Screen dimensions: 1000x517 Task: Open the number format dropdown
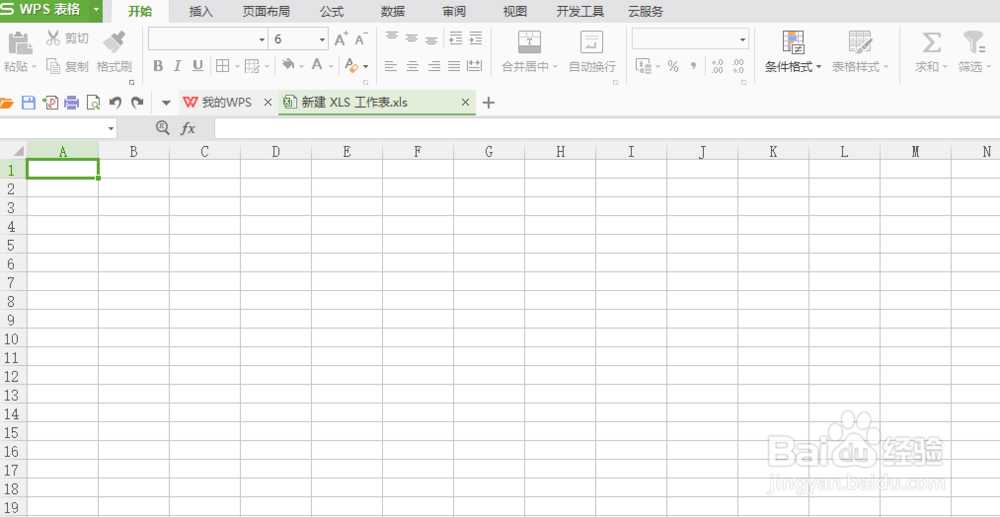743,40
